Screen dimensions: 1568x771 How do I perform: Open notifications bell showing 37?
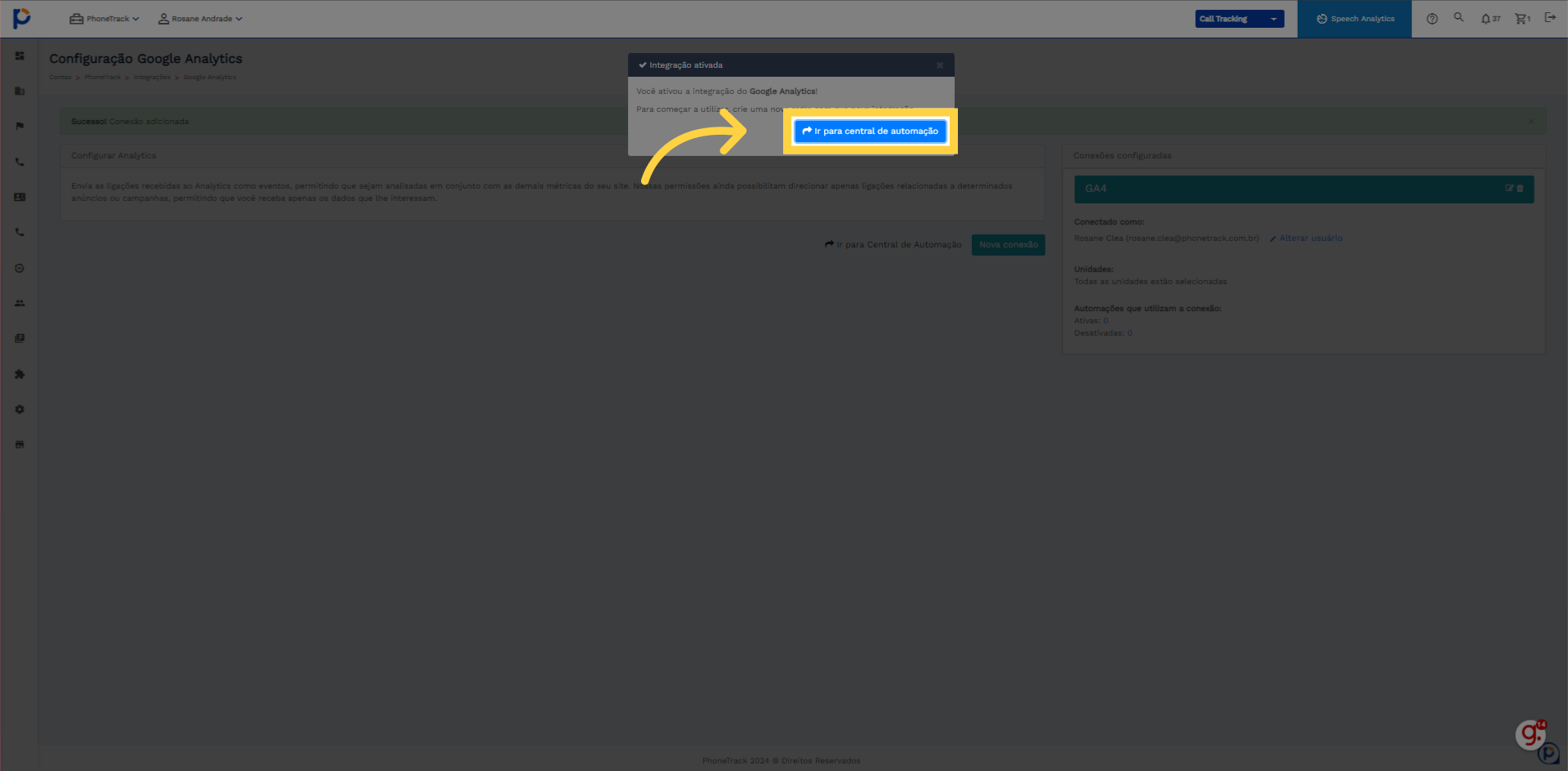(1490, 19)
